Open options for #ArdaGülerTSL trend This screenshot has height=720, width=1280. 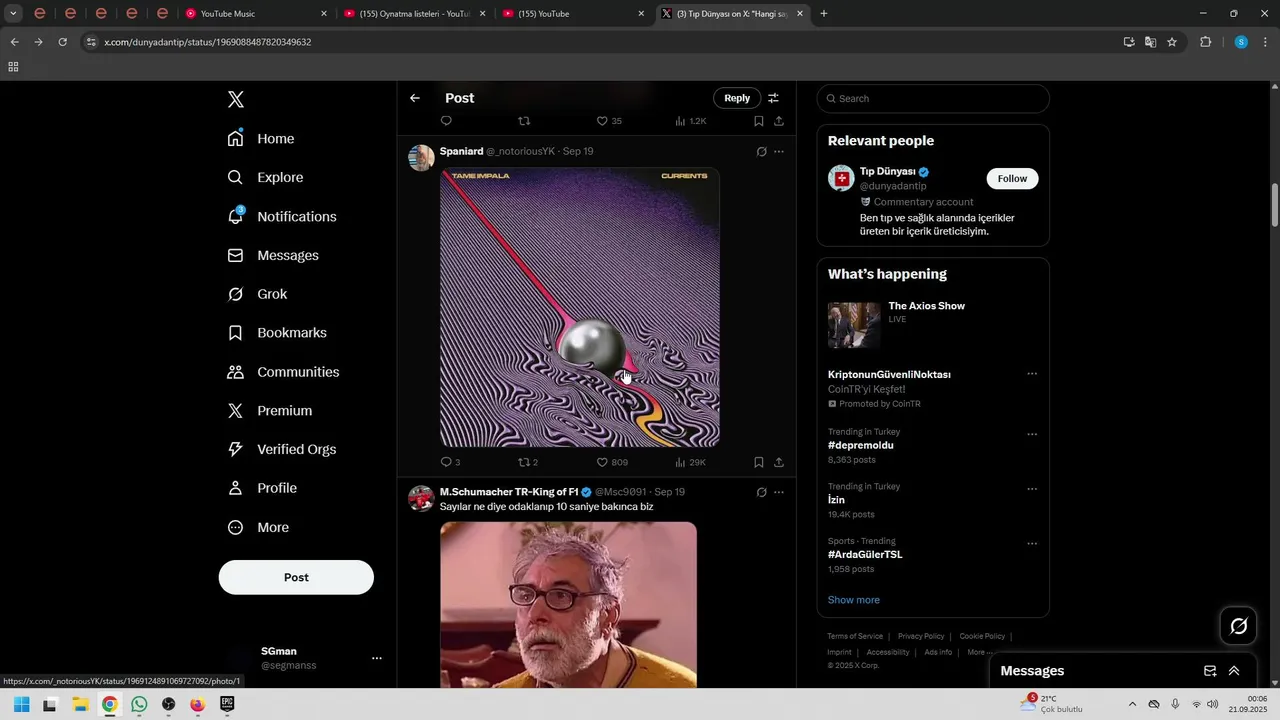tap(1032, 544)
